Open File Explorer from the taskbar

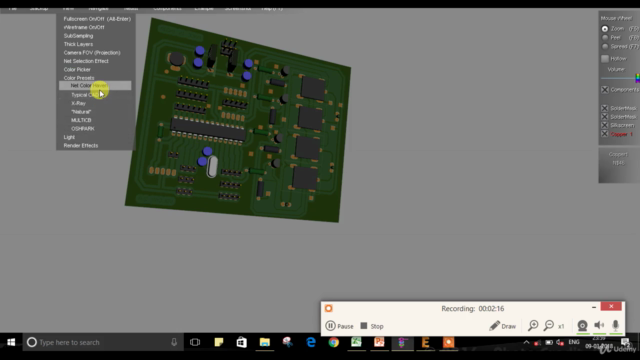(x=264, y=342)
